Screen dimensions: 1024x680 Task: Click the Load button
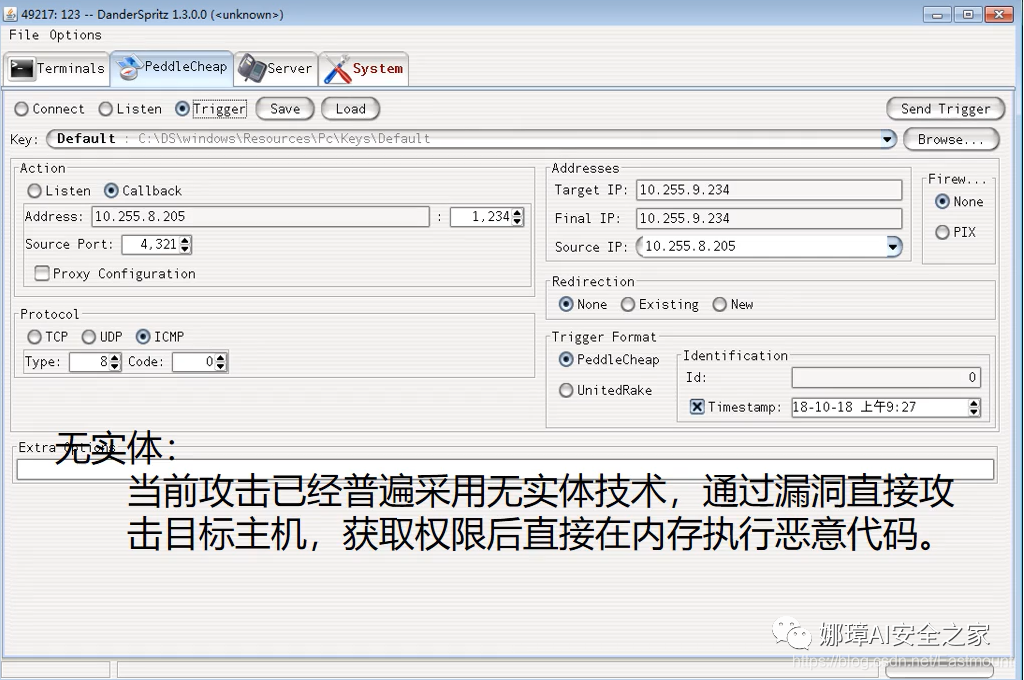tap(351, 109)
